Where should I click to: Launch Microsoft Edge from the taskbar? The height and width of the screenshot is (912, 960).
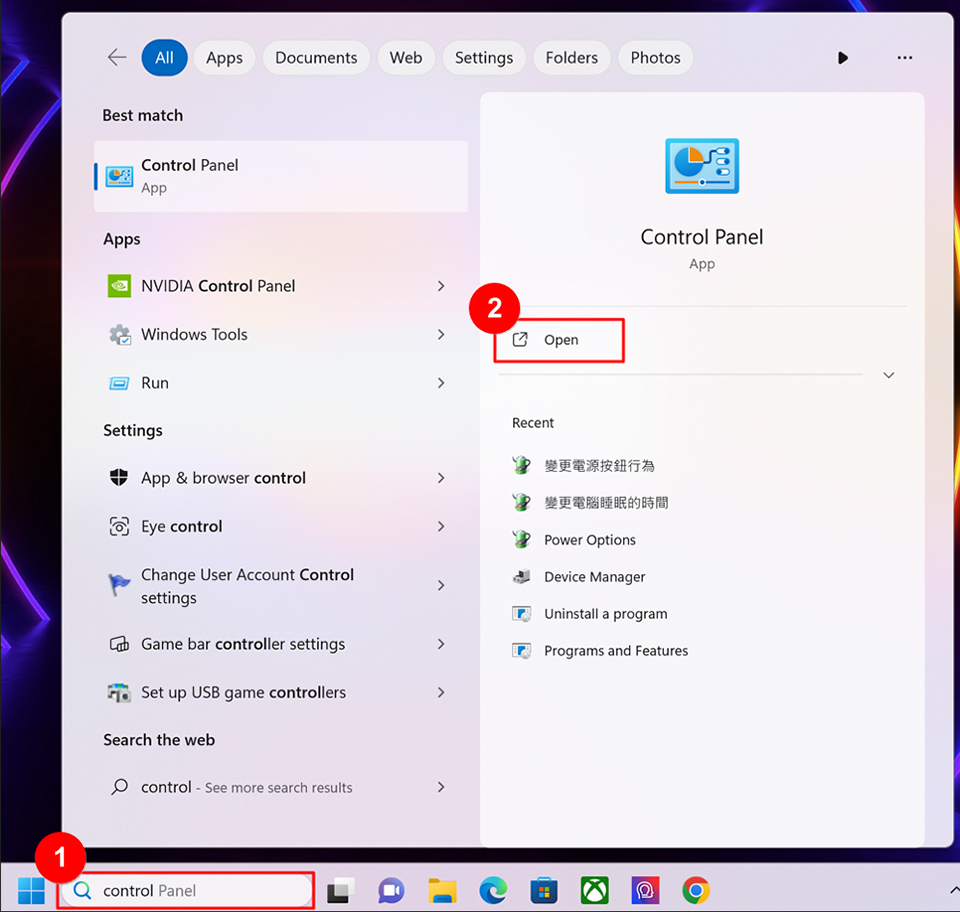pyautogui.click(x=493, y=891)
